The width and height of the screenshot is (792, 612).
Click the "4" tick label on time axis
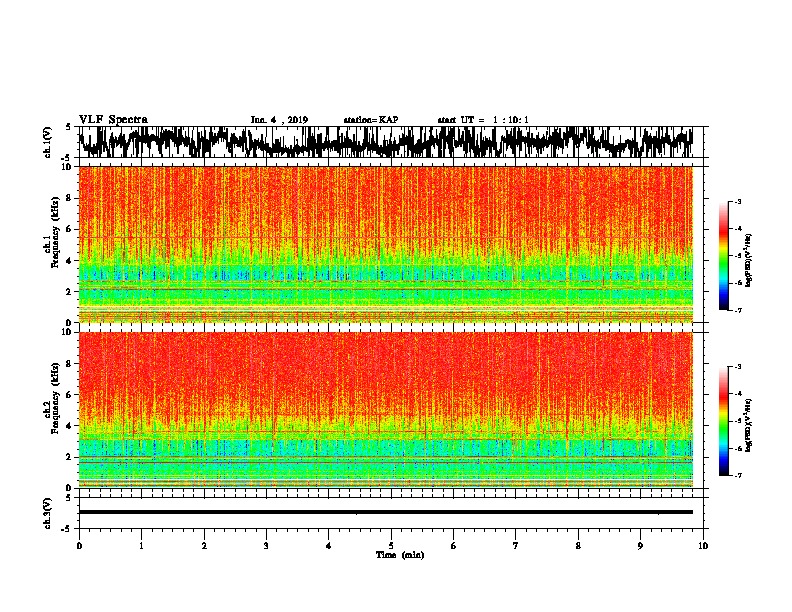click(x=329, y=546)
